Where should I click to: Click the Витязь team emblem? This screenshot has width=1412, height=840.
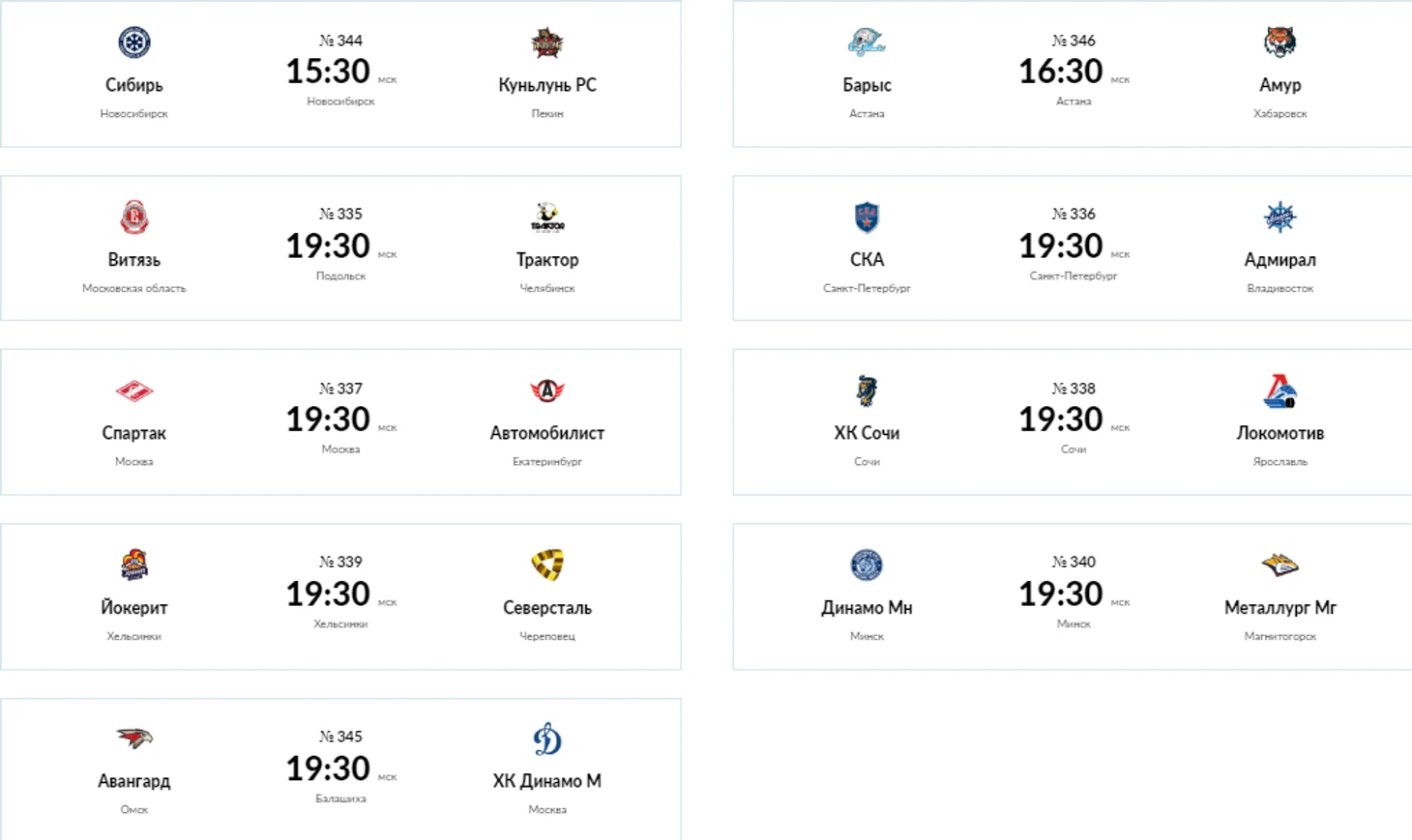(134, 217)
